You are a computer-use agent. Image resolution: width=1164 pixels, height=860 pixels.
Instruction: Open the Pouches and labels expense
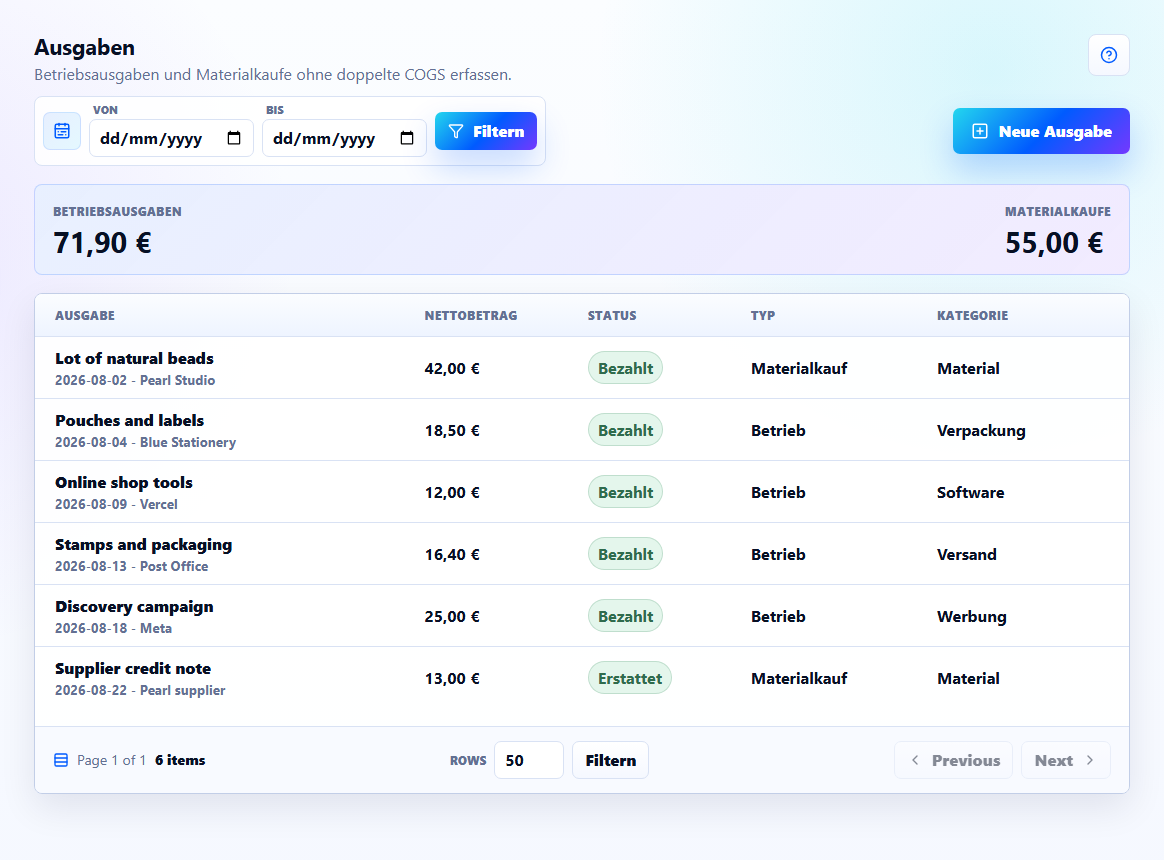pyautogui.click(x=129, y=420)
